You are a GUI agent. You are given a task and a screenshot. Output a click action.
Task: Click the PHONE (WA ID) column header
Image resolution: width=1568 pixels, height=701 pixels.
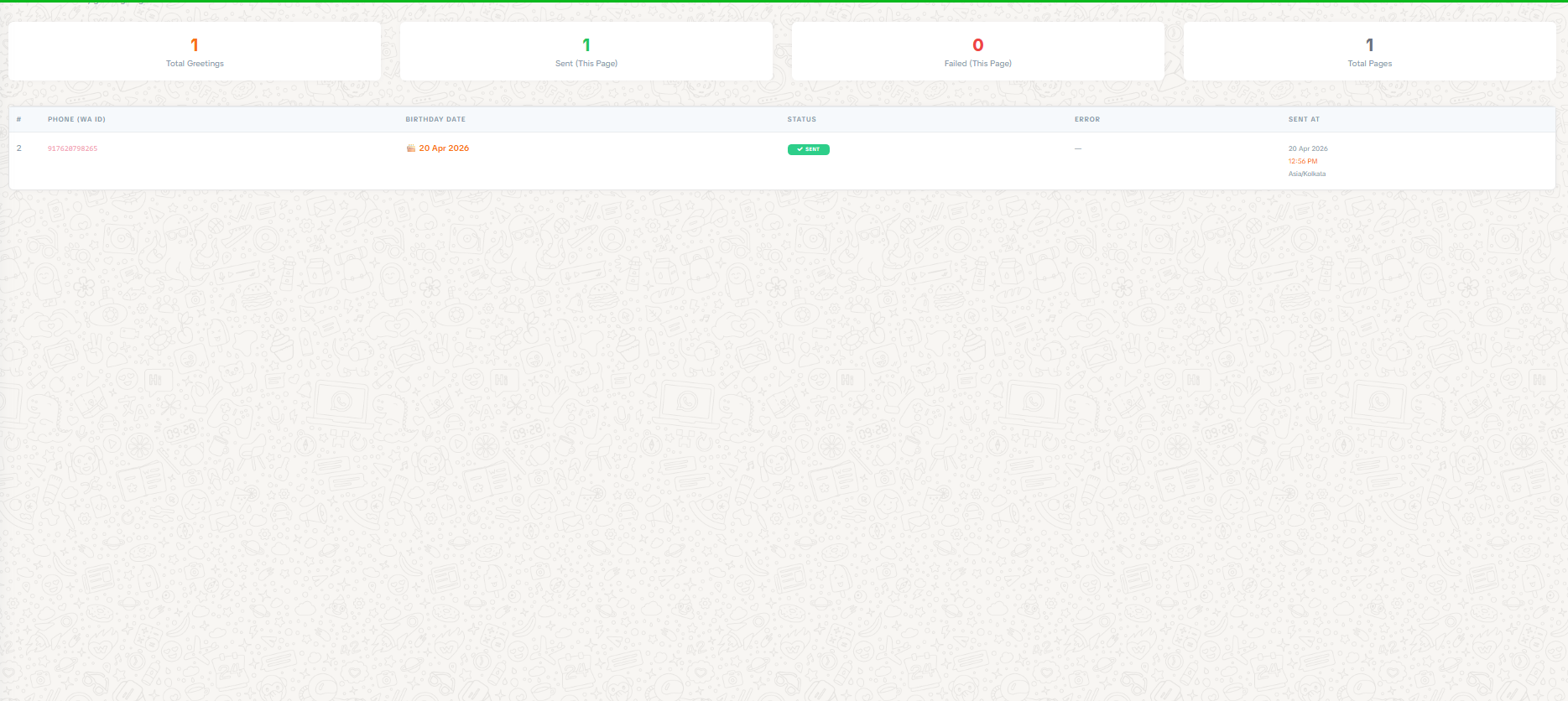76,119
